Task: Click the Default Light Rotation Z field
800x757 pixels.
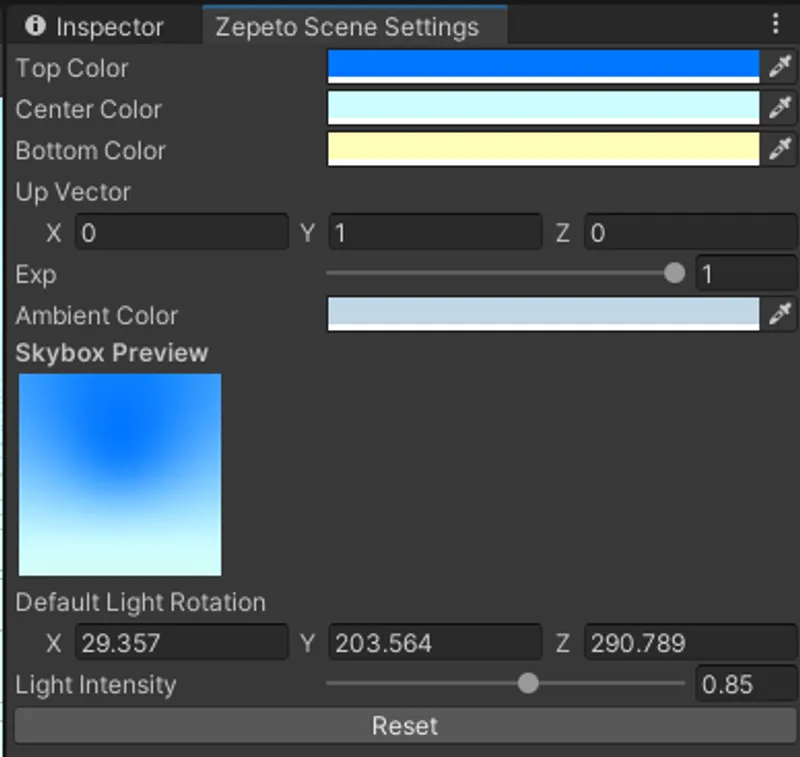Action: [690, 643]
